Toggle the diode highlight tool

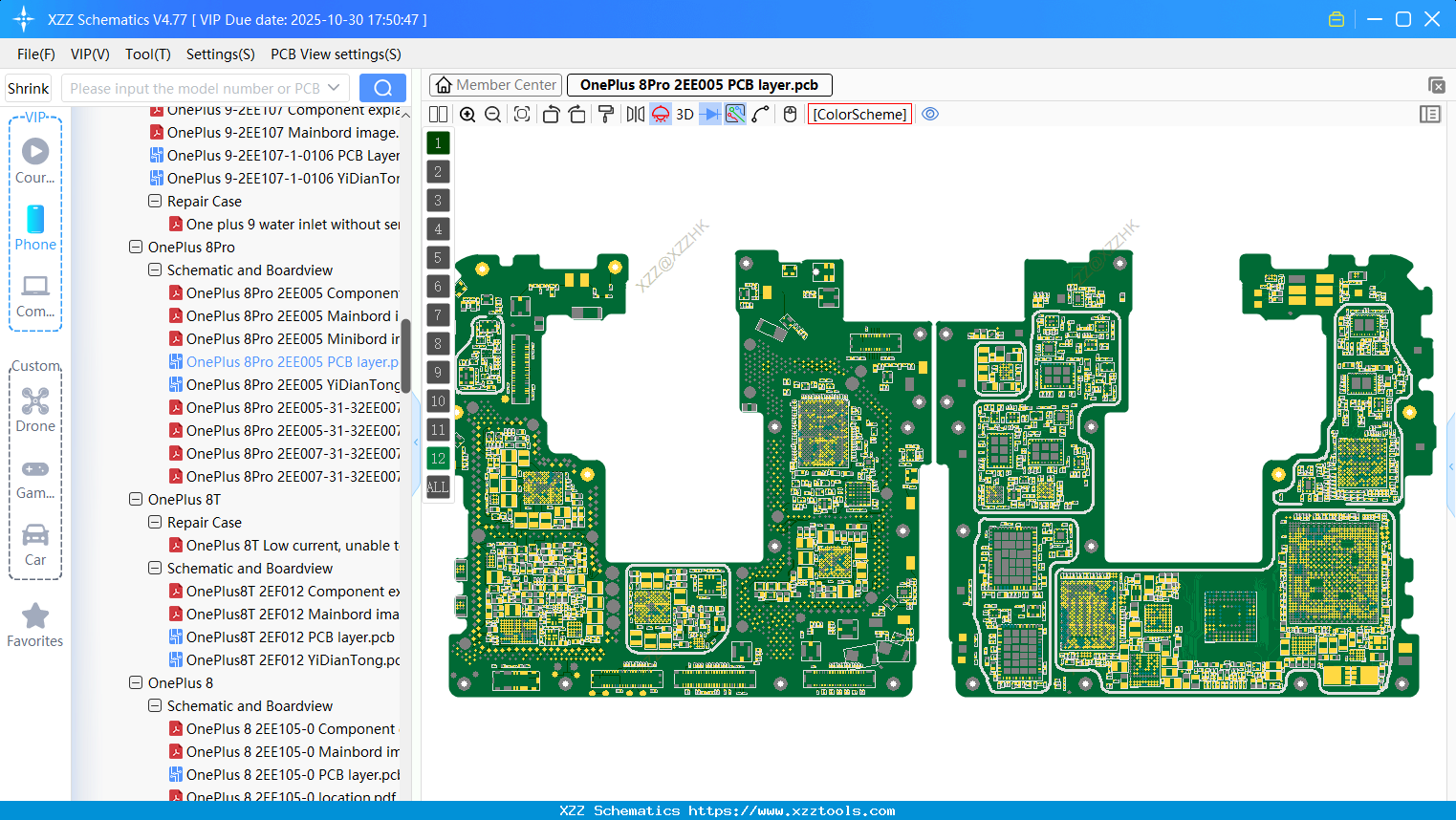click(712, 114)
